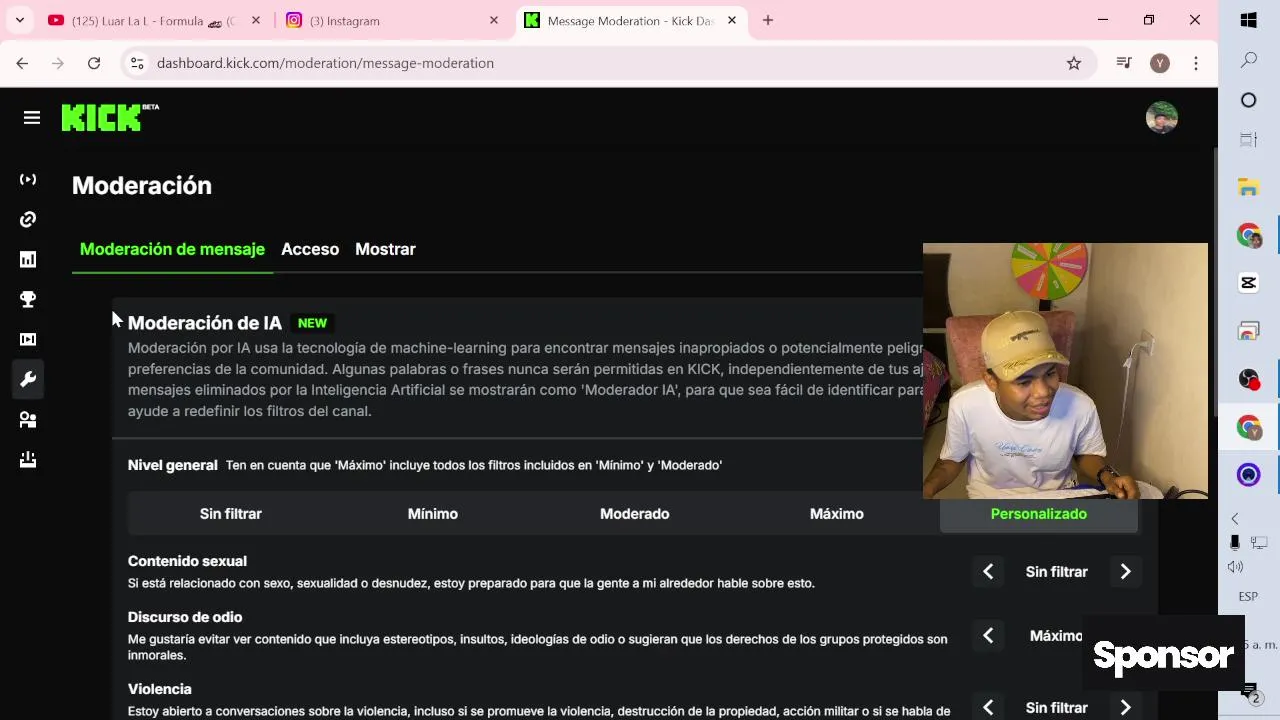Set general level to Máximo

coord(837,514)
